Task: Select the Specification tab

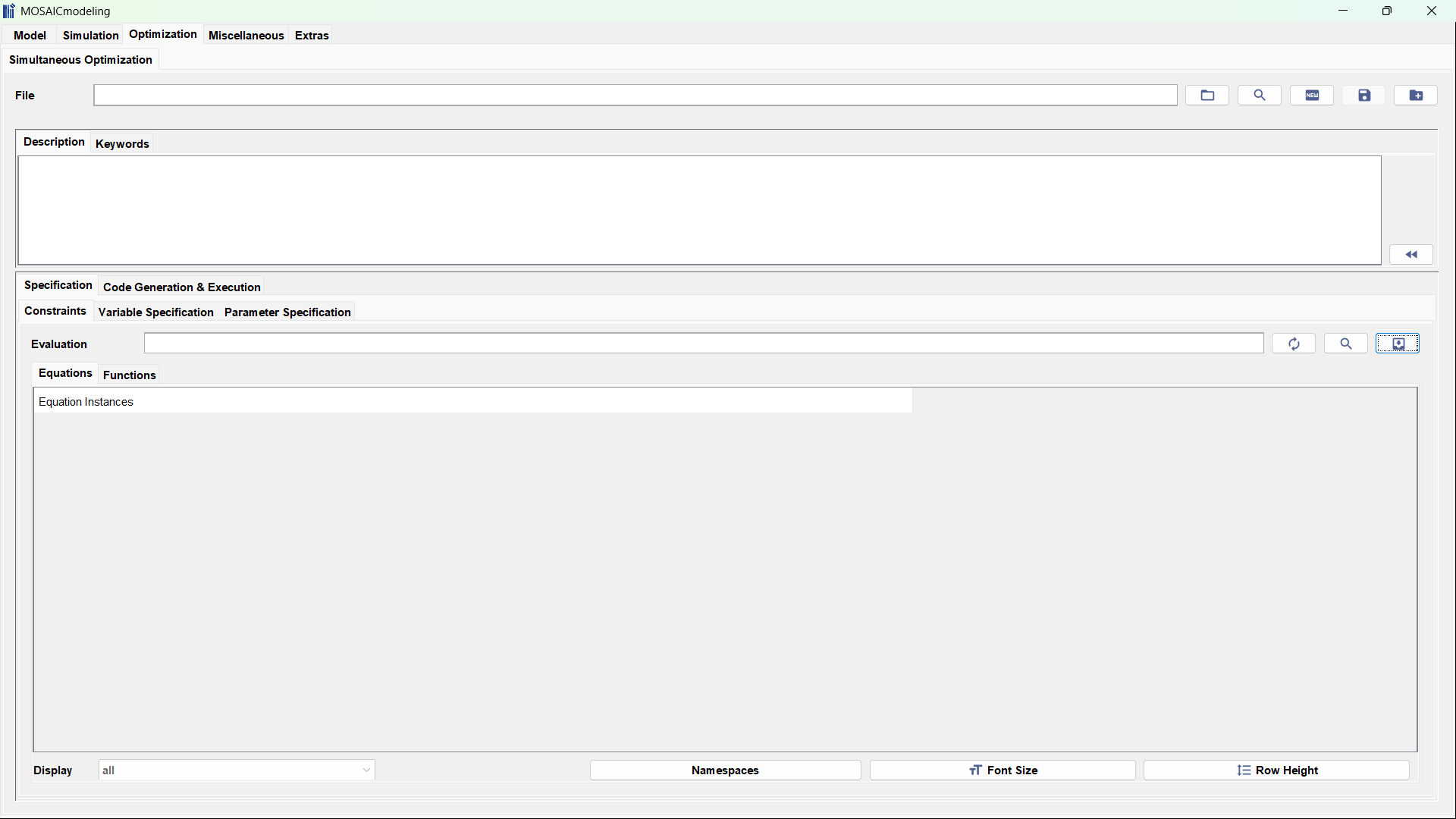Action: [x=58, y=285]
